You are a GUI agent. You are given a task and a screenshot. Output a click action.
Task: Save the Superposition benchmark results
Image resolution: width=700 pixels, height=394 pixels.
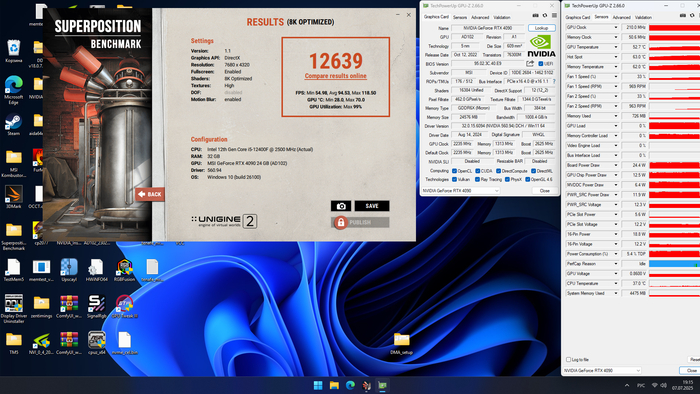point(372,206)
